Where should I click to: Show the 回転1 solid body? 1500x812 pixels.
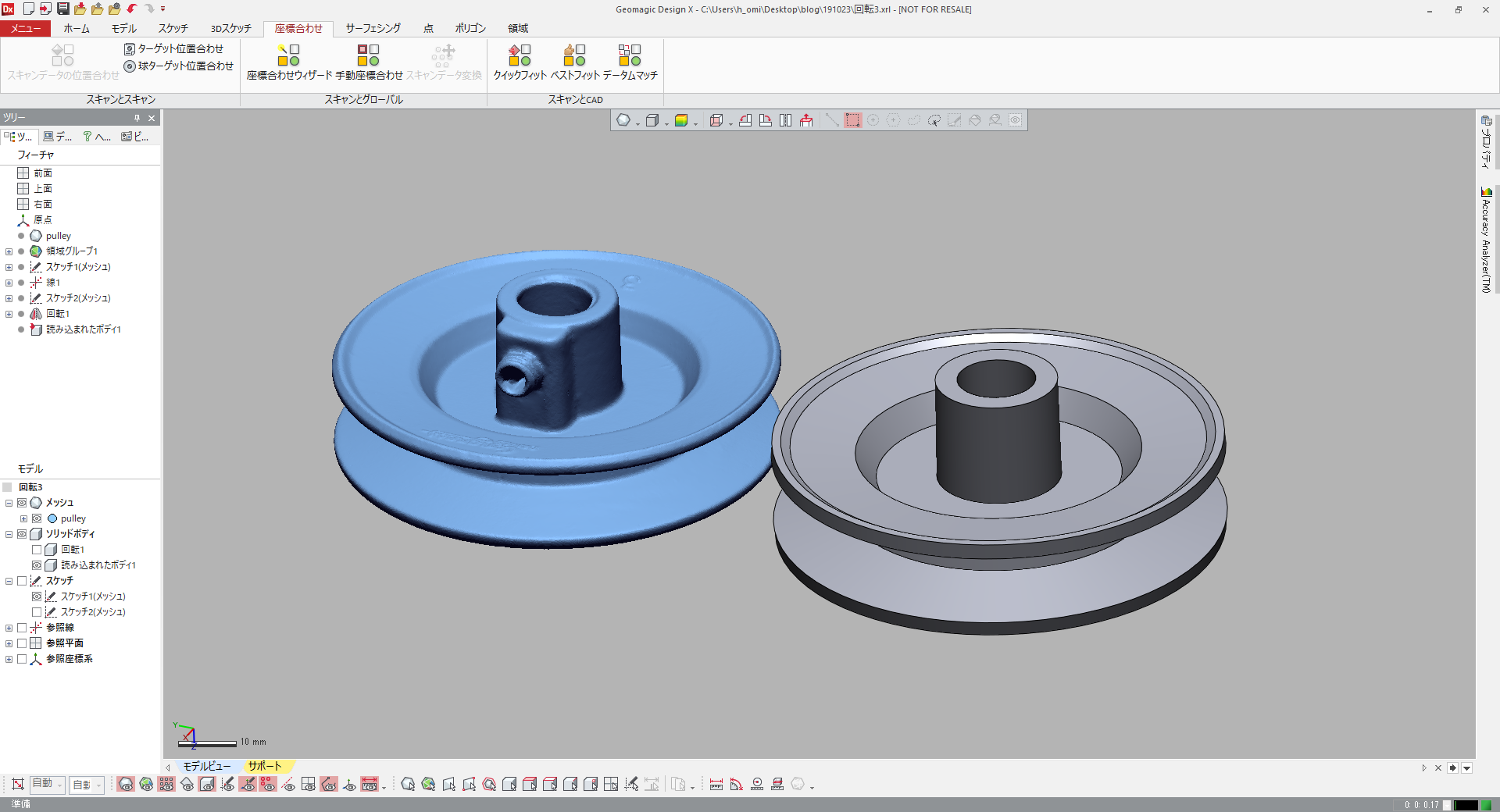pos(37,550)
